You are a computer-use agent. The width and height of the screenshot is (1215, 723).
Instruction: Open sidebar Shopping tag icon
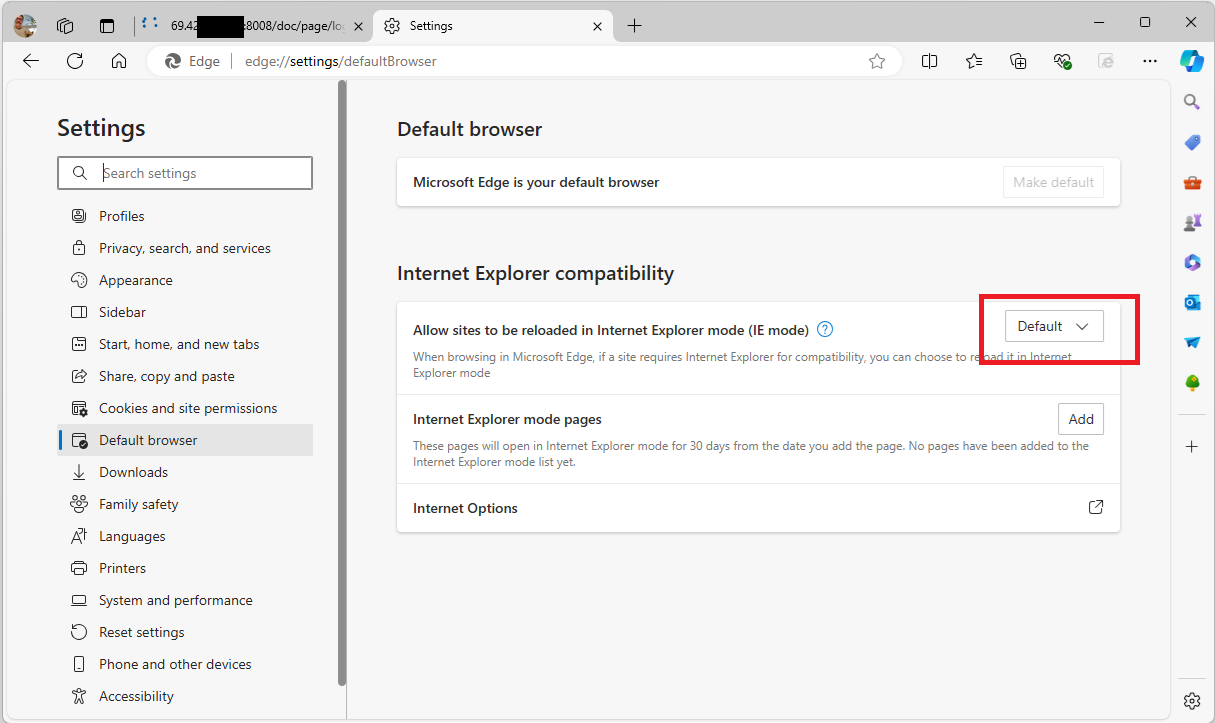1192,142
